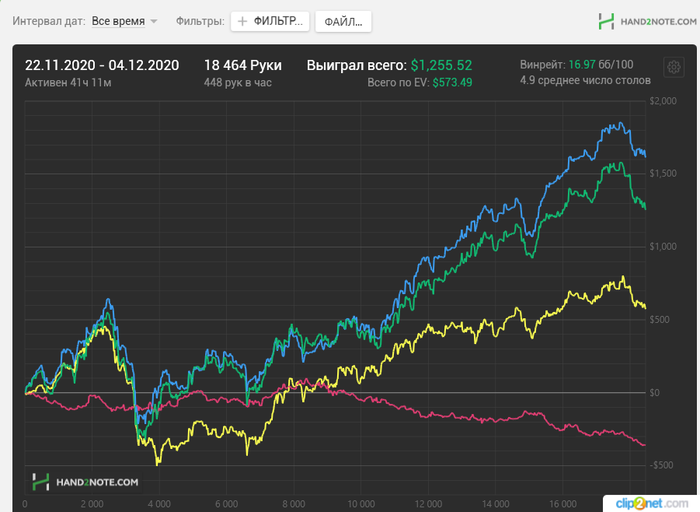This screenshot has height=512, width=700.
Task: Click the '10 000' x-axis label
Action: click(361, 504)
